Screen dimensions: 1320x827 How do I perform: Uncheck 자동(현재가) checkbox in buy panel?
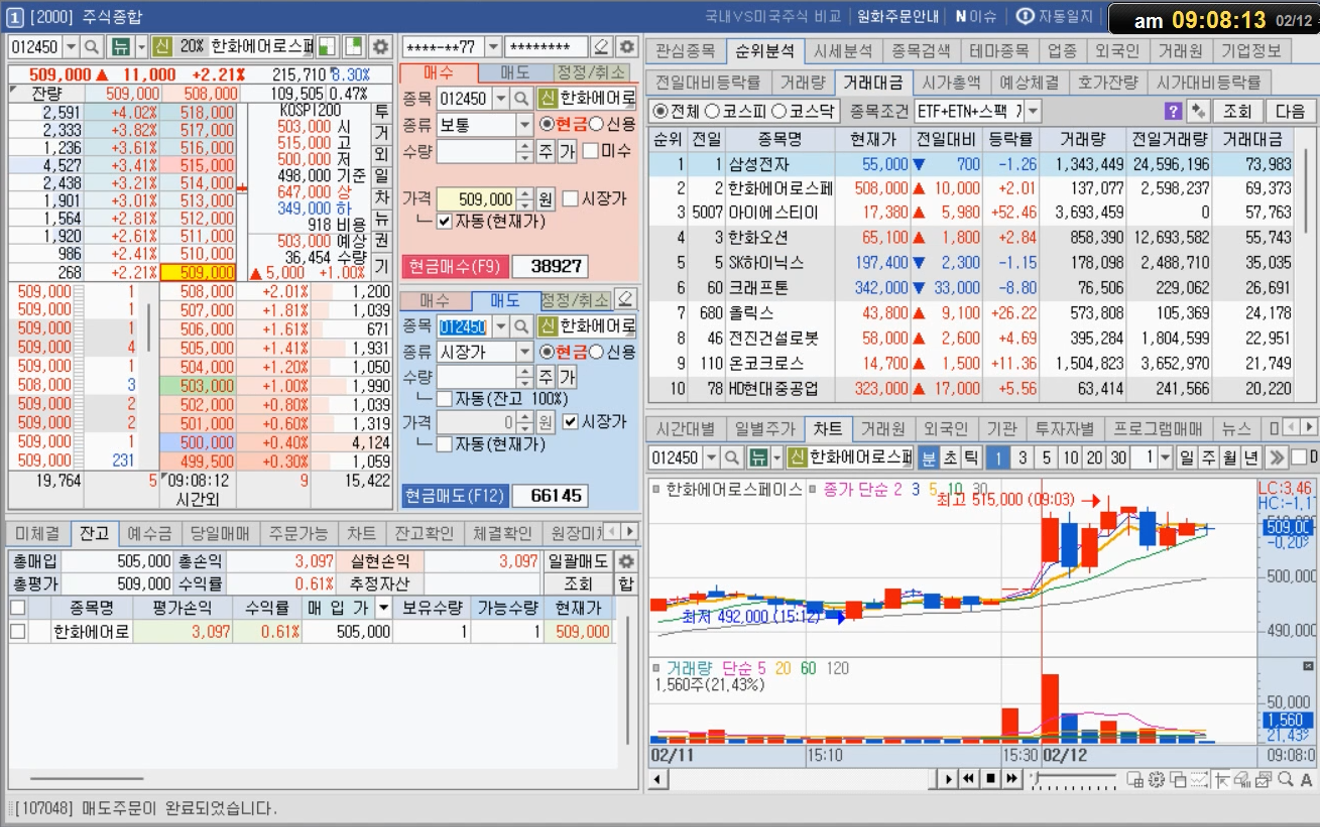pos(445,221)
